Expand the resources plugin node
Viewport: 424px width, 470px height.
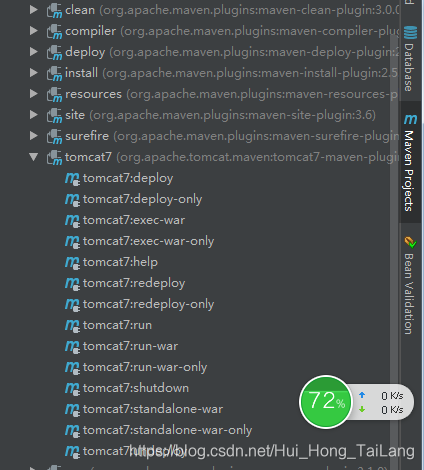pyautogui.click(x=34, y=94)
